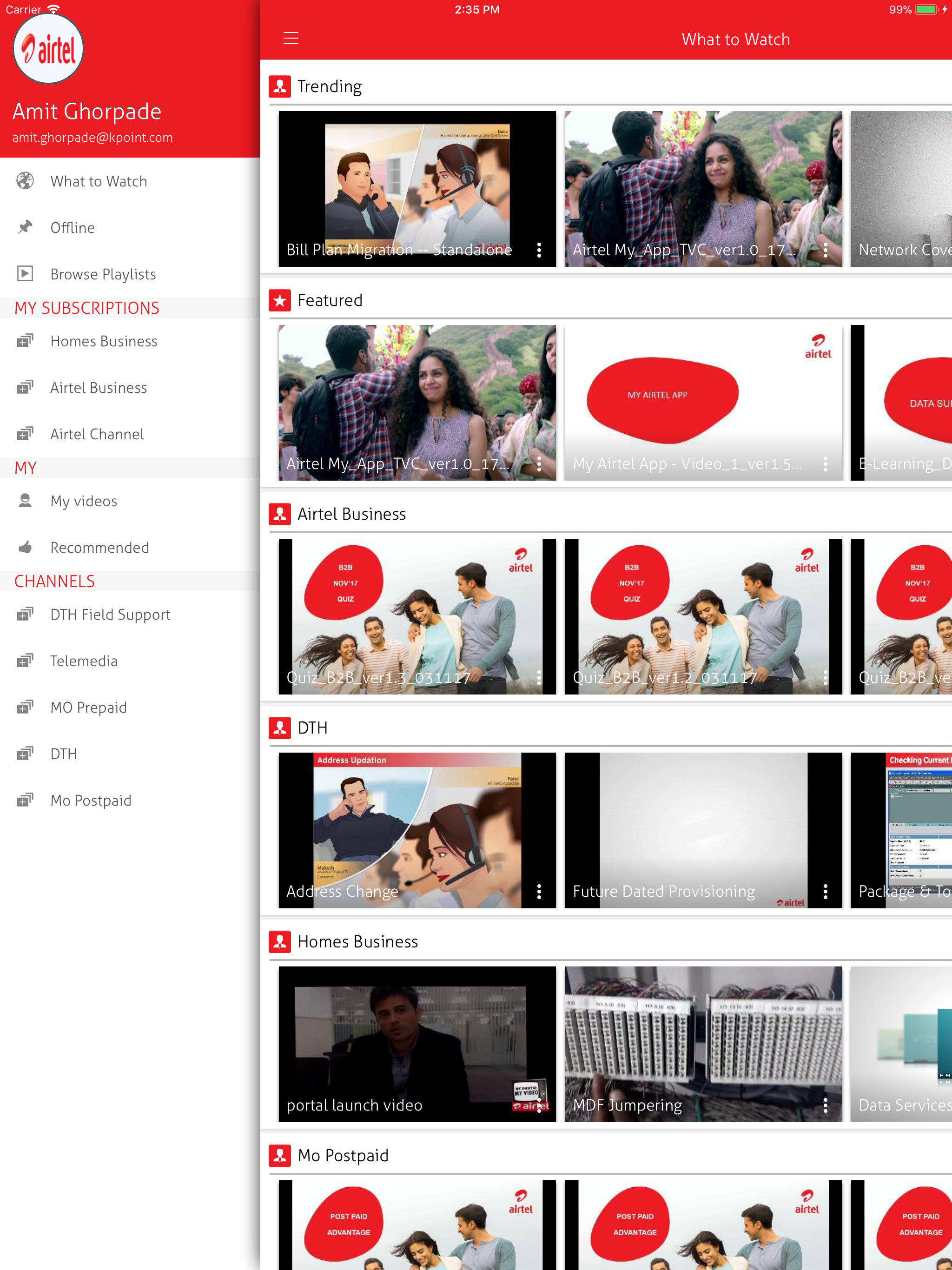Tap Homes Business section heading
Viewport: 952px width, 1270px height.
[358, 942]
